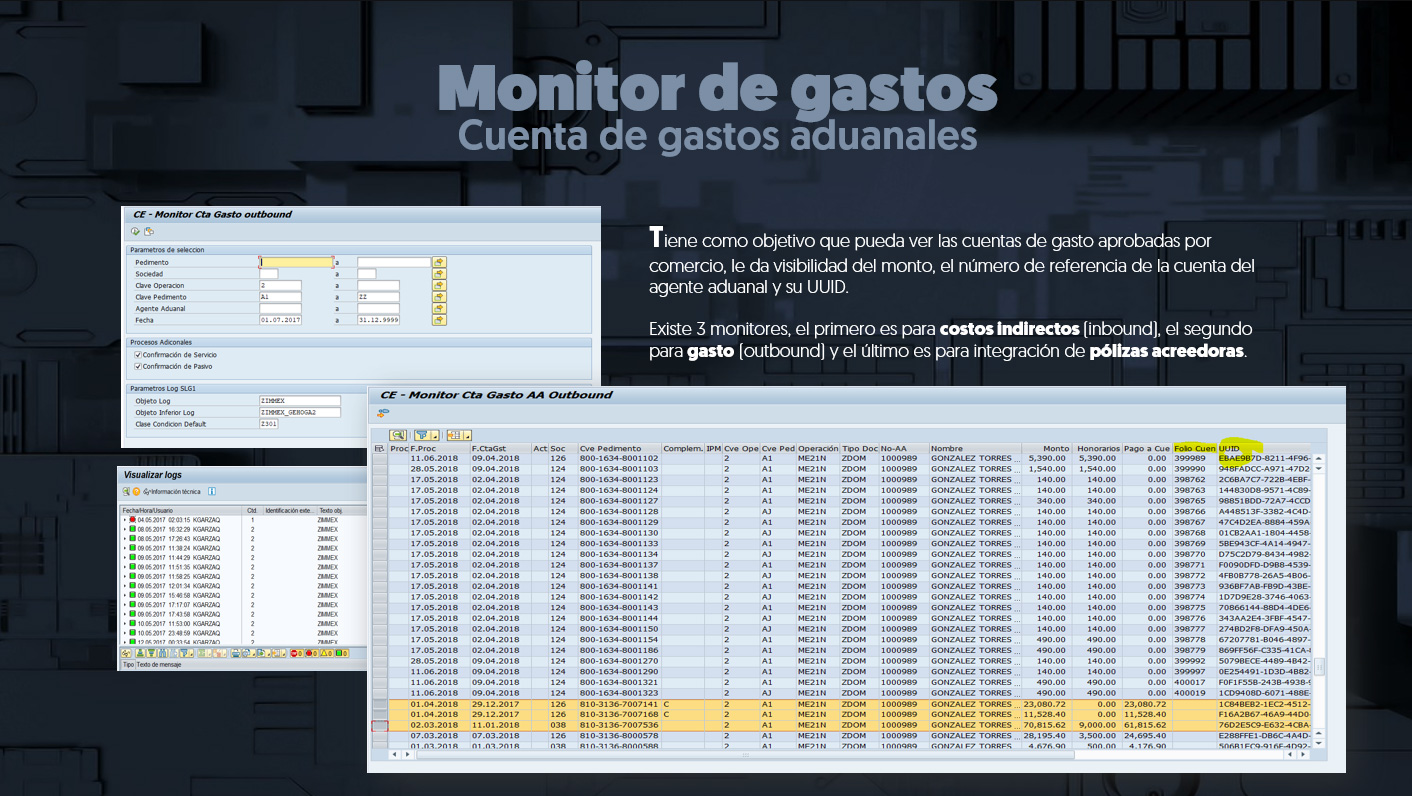The width and height of the screenshot is (1412, 796).
Task: Click binoculars Find icon in logs bottom toolbar
Action: tap(163, 653)
